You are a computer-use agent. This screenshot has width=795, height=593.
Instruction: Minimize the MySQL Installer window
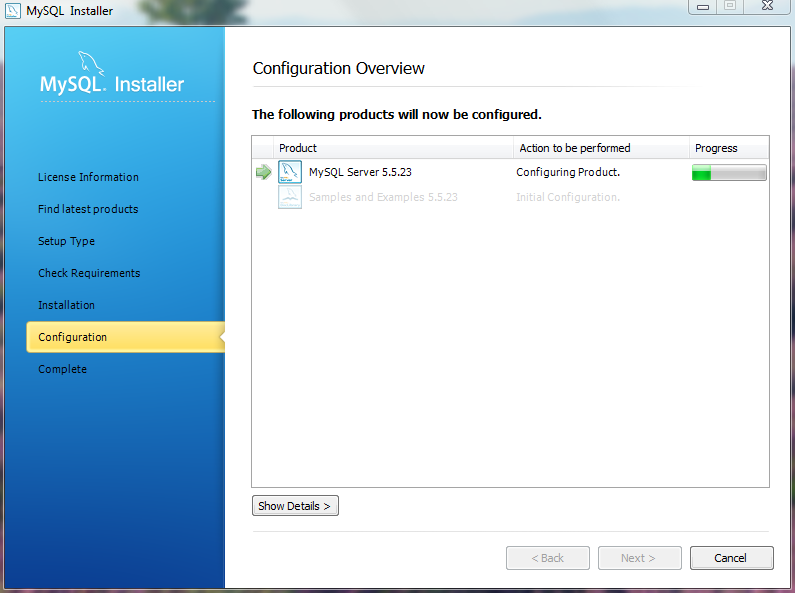(702, 7)
